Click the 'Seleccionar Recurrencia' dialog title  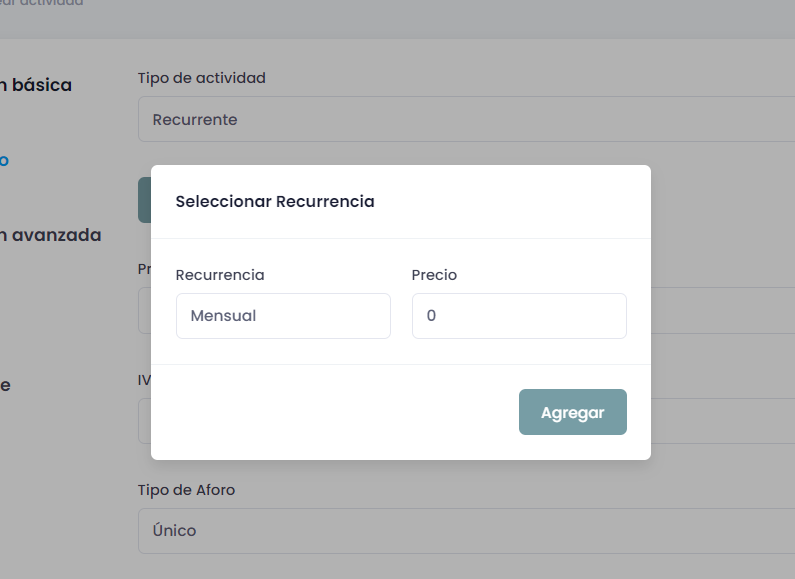tap(275, 202)
